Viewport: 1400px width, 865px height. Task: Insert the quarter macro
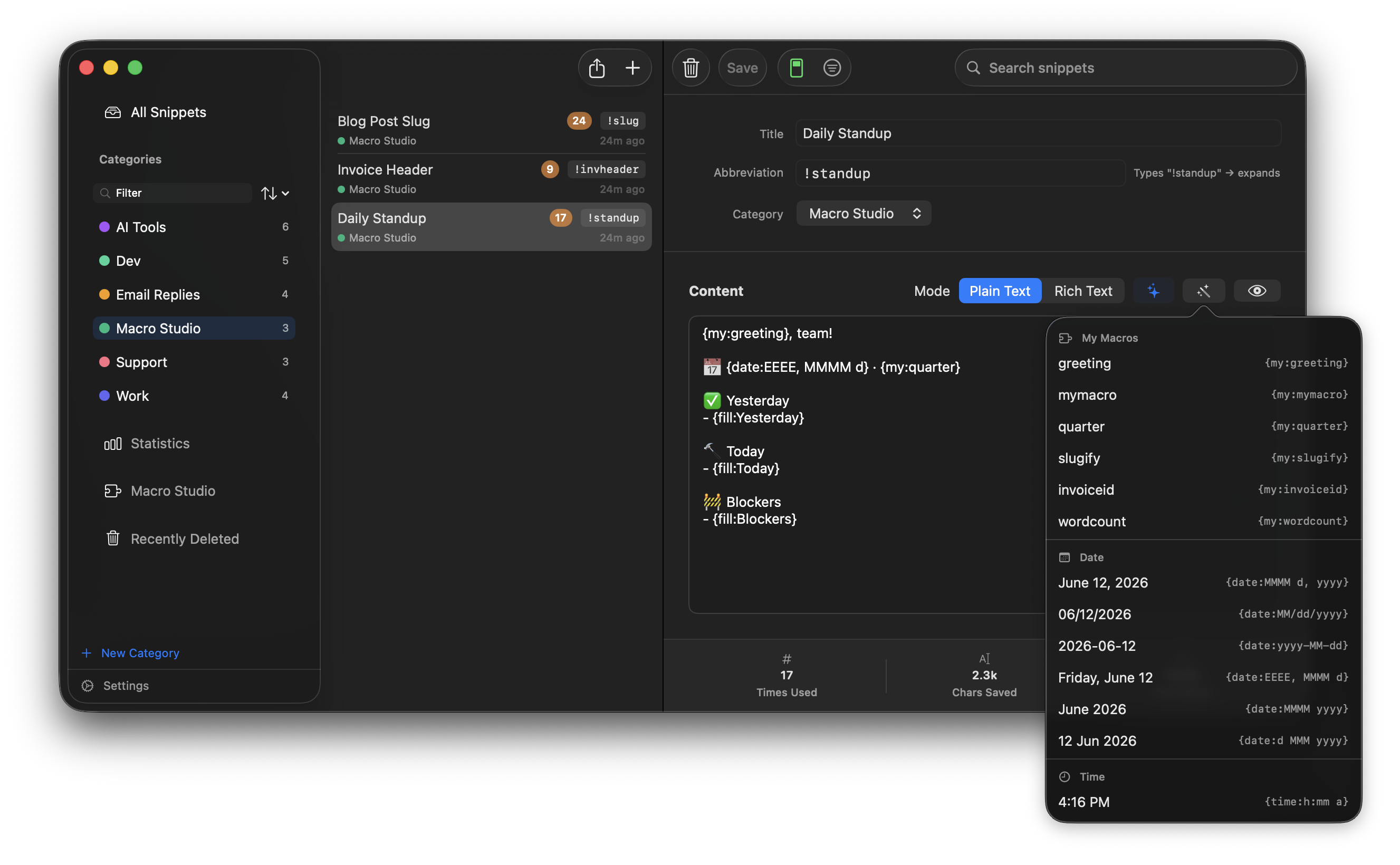point(1203,427)
